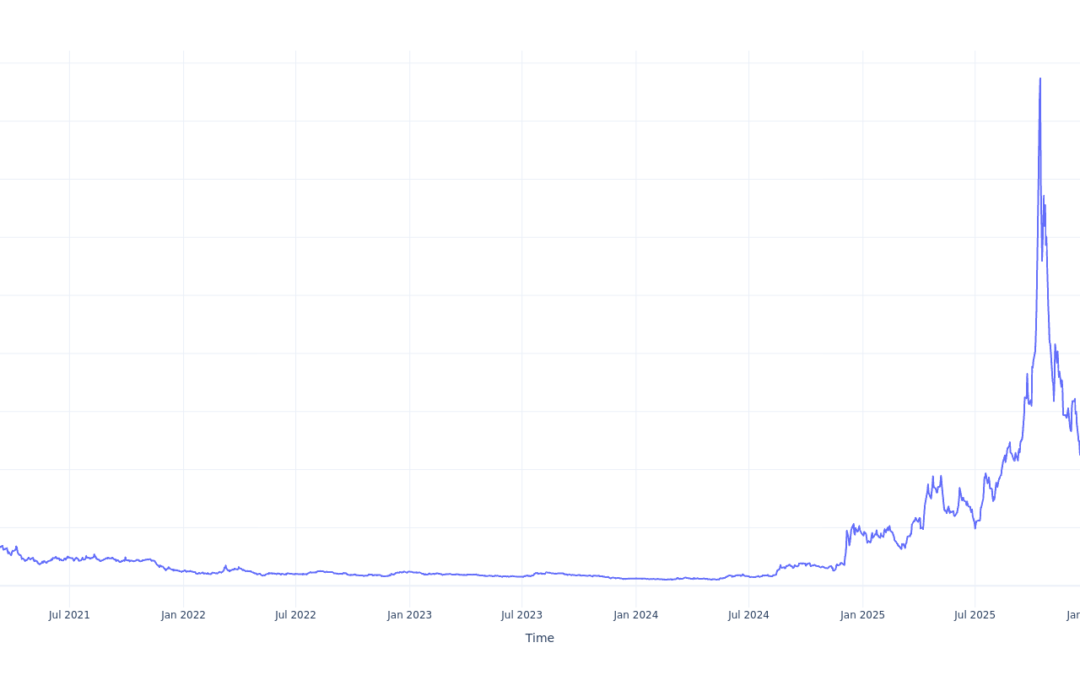
Task: Select the "Jan 2024" axis label
Action: tap(637, 615)
